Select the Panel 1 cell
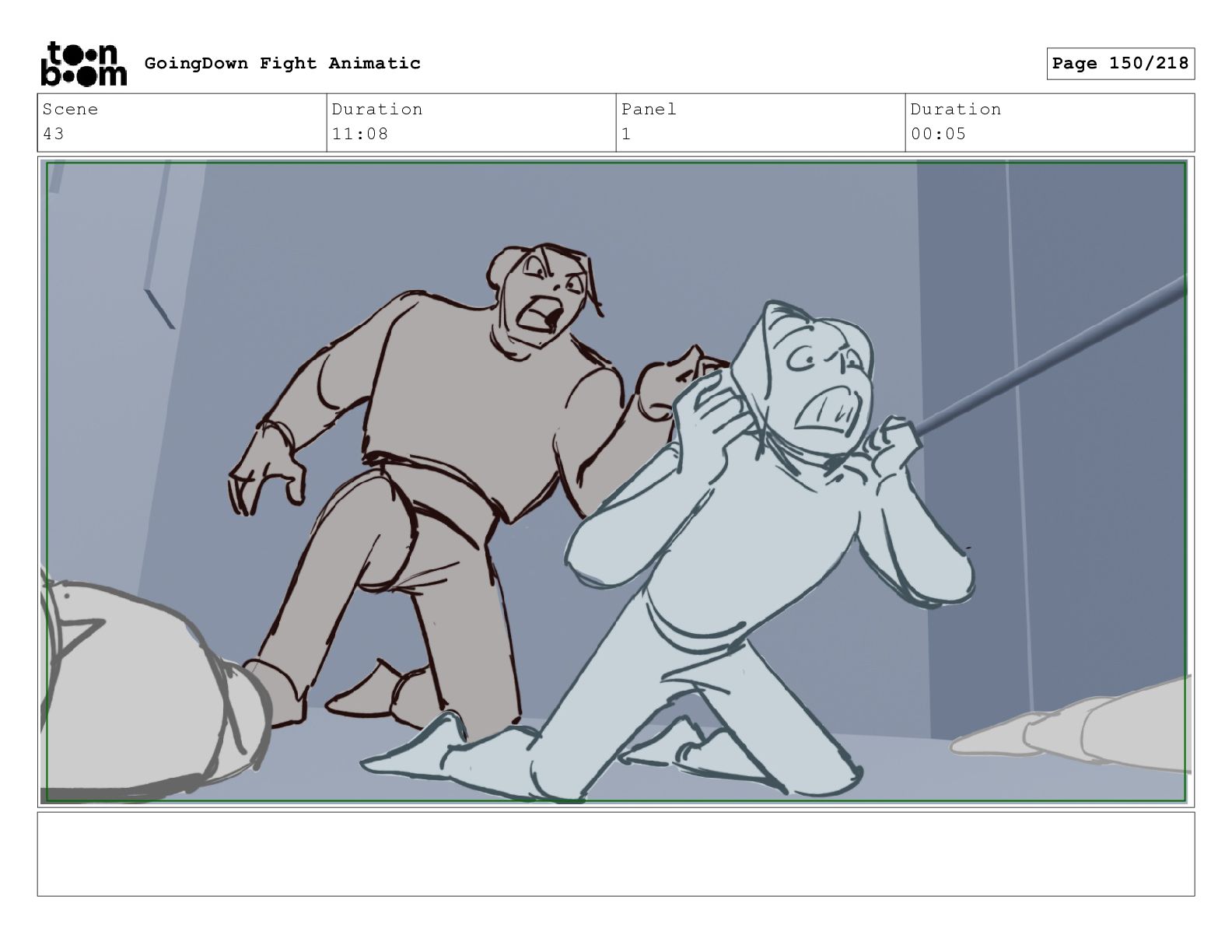The image size is (1232, 952). (x=761, y=122)
